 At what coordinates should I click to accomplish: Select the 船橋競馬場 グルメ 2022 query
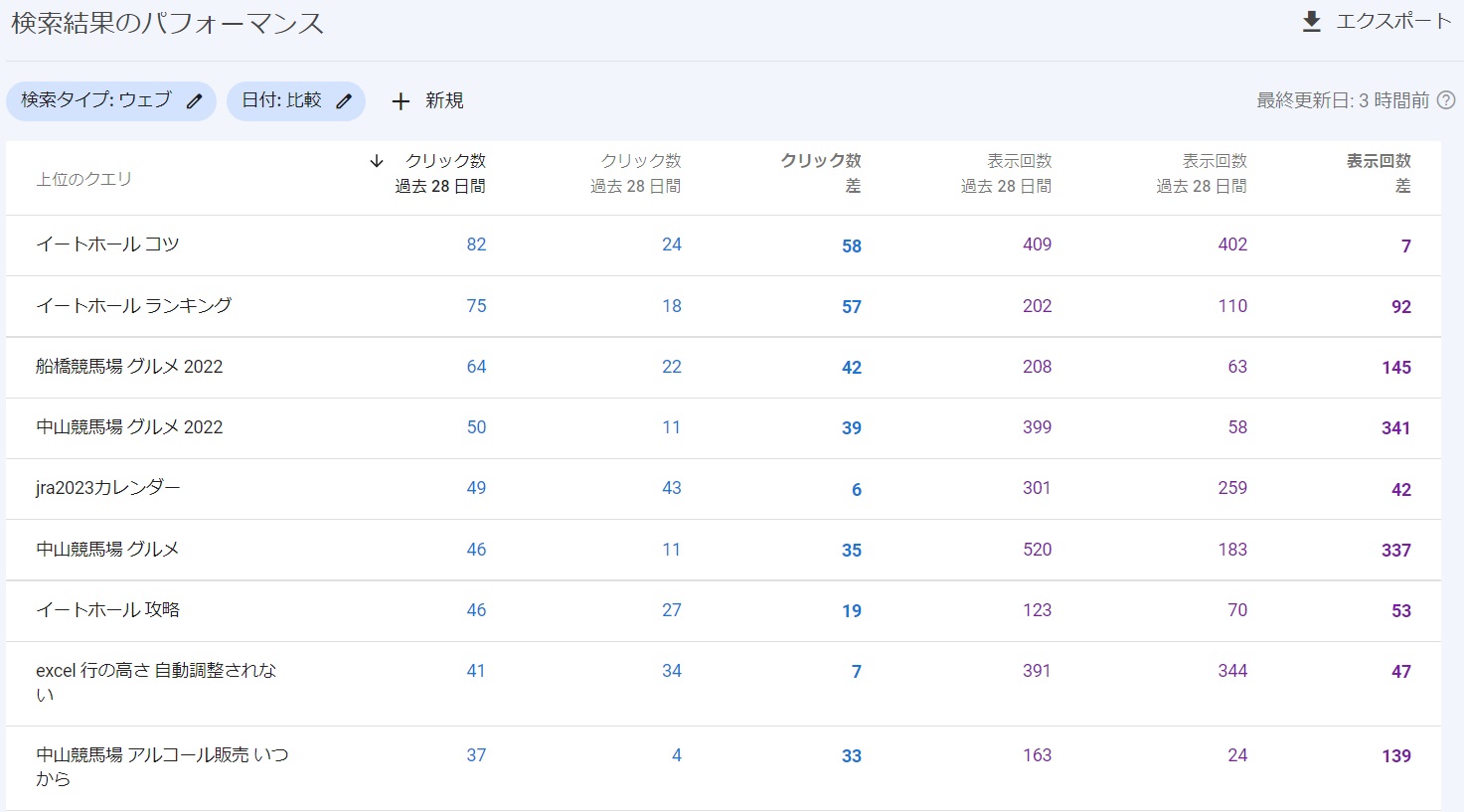[x=129, y=367]
